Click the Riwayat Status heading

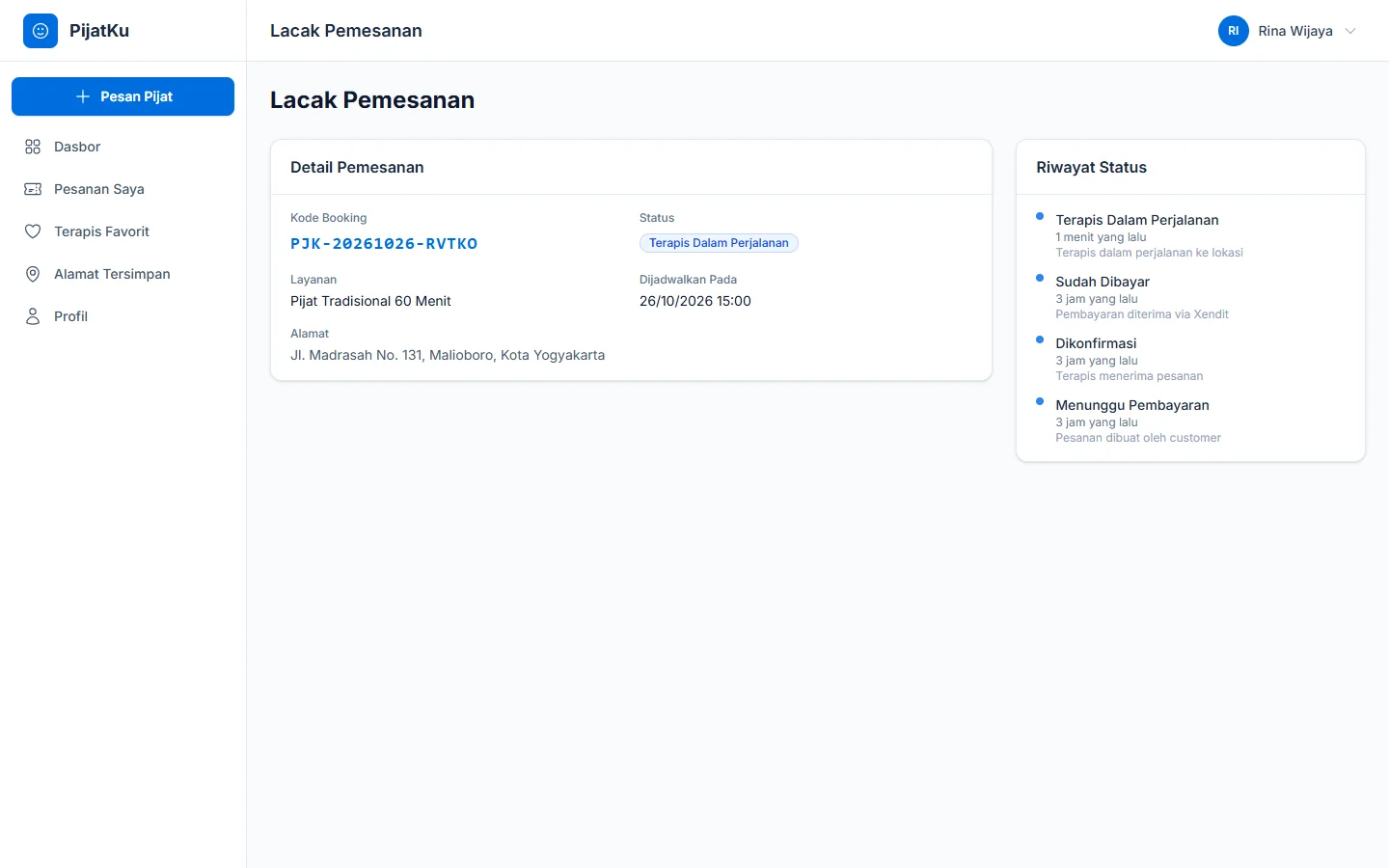(x=1092, y=167)
